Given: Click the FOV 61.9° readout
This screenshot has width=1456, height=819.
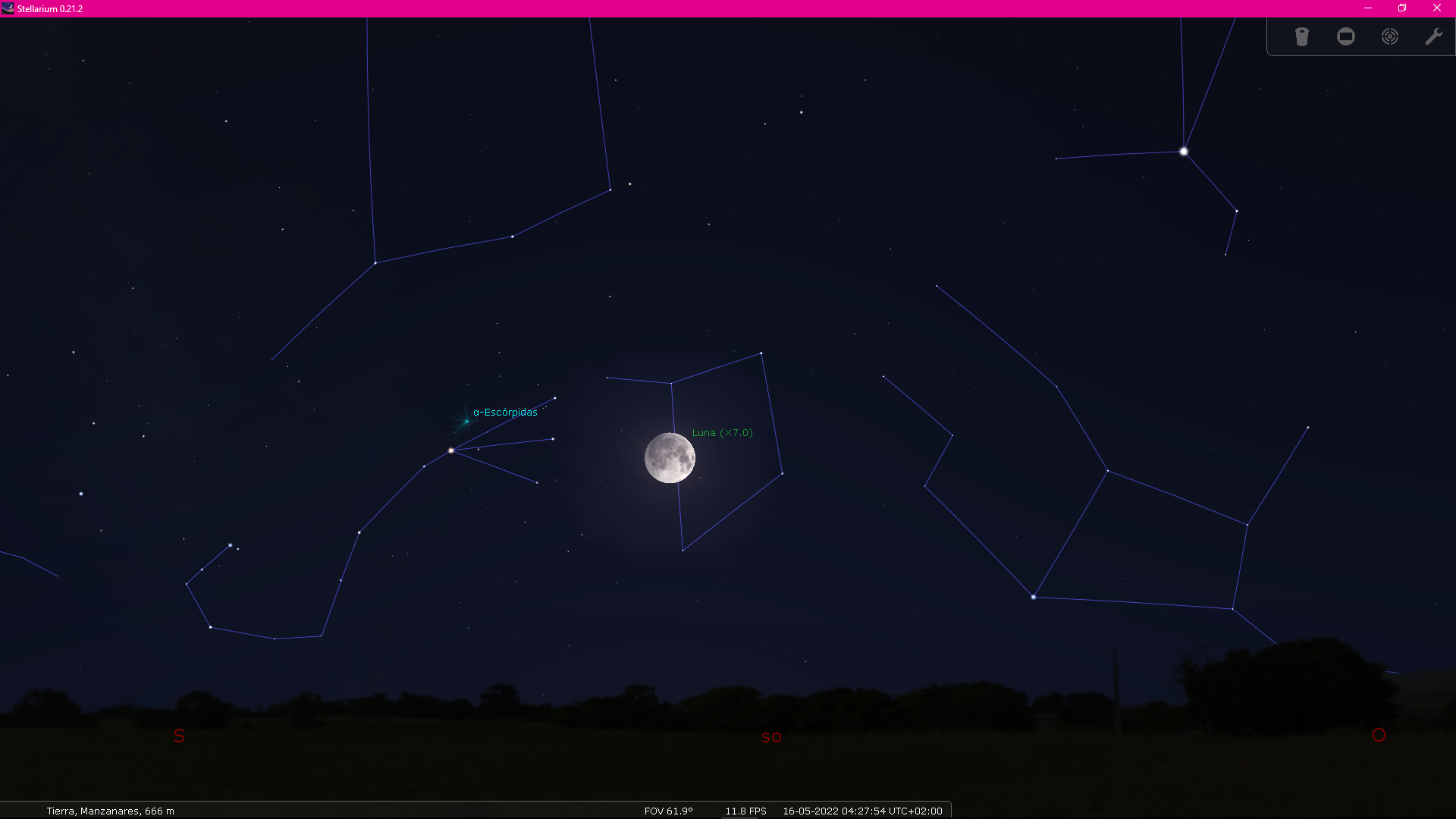Looking at the screenshot, I should click(668, 811).
